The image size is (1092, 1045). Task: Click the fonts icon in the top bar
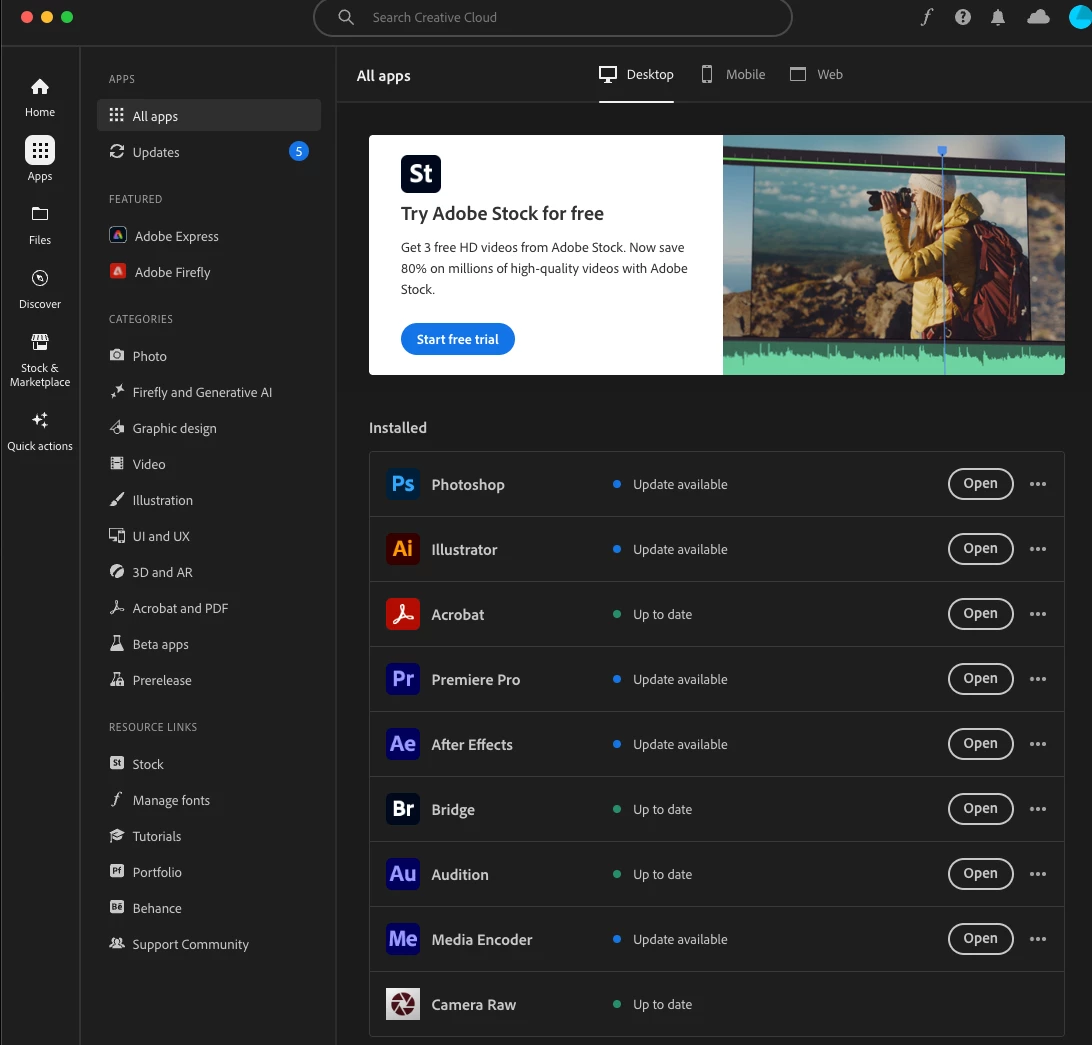coord(926,17)
